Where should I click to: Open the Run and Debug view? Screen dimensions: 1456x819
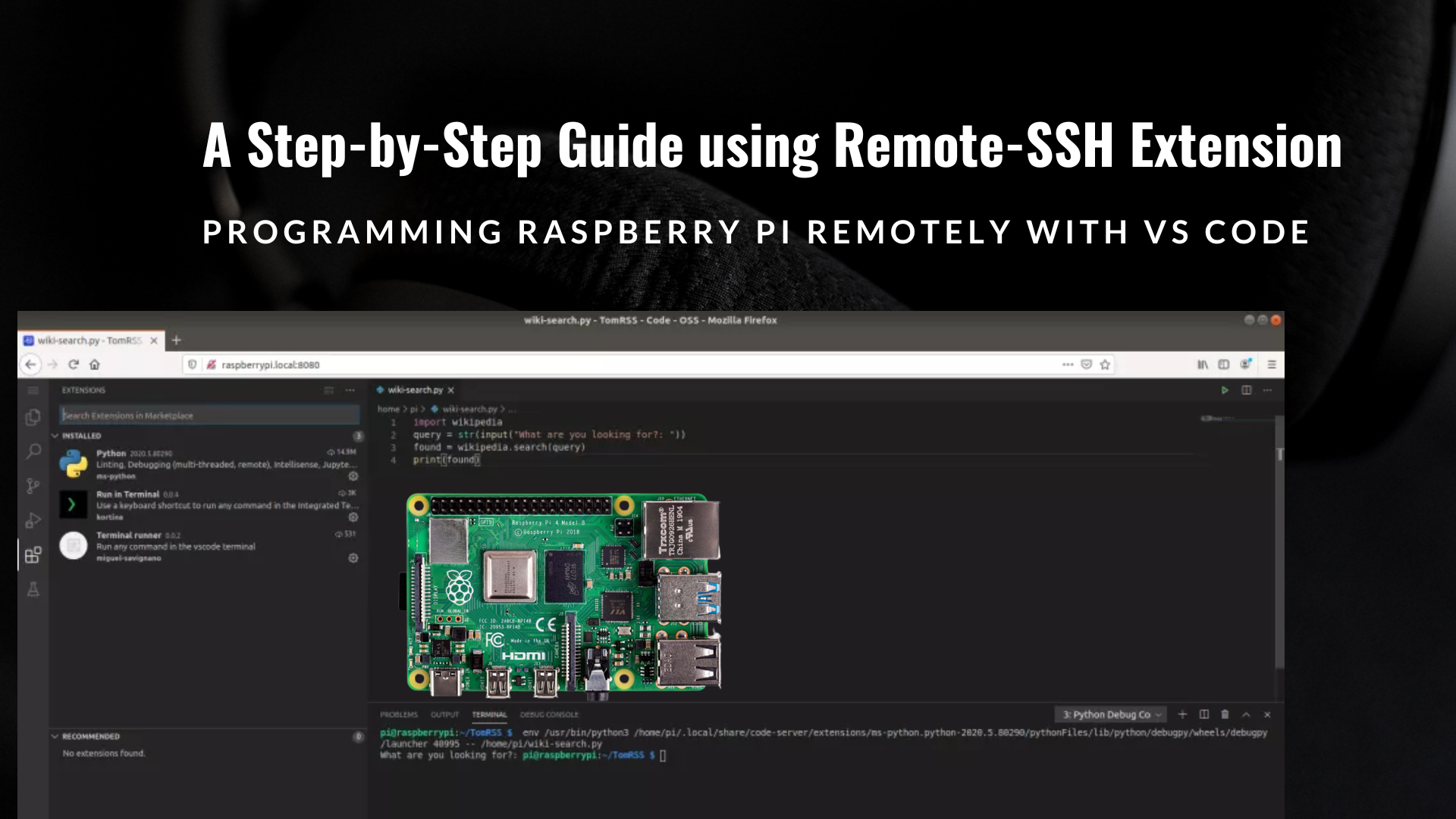tap(33, 521)
